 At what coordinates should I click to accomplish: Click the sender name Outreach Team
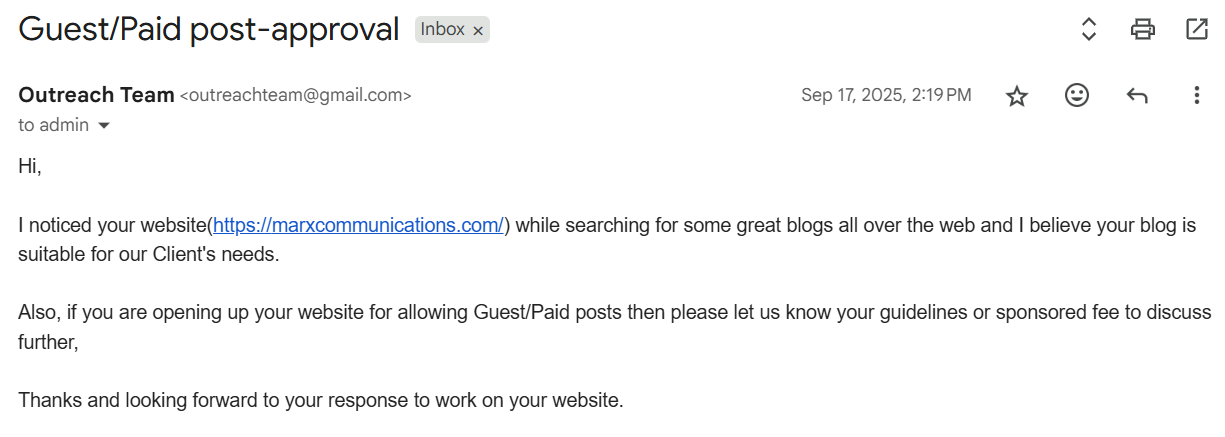96,95
